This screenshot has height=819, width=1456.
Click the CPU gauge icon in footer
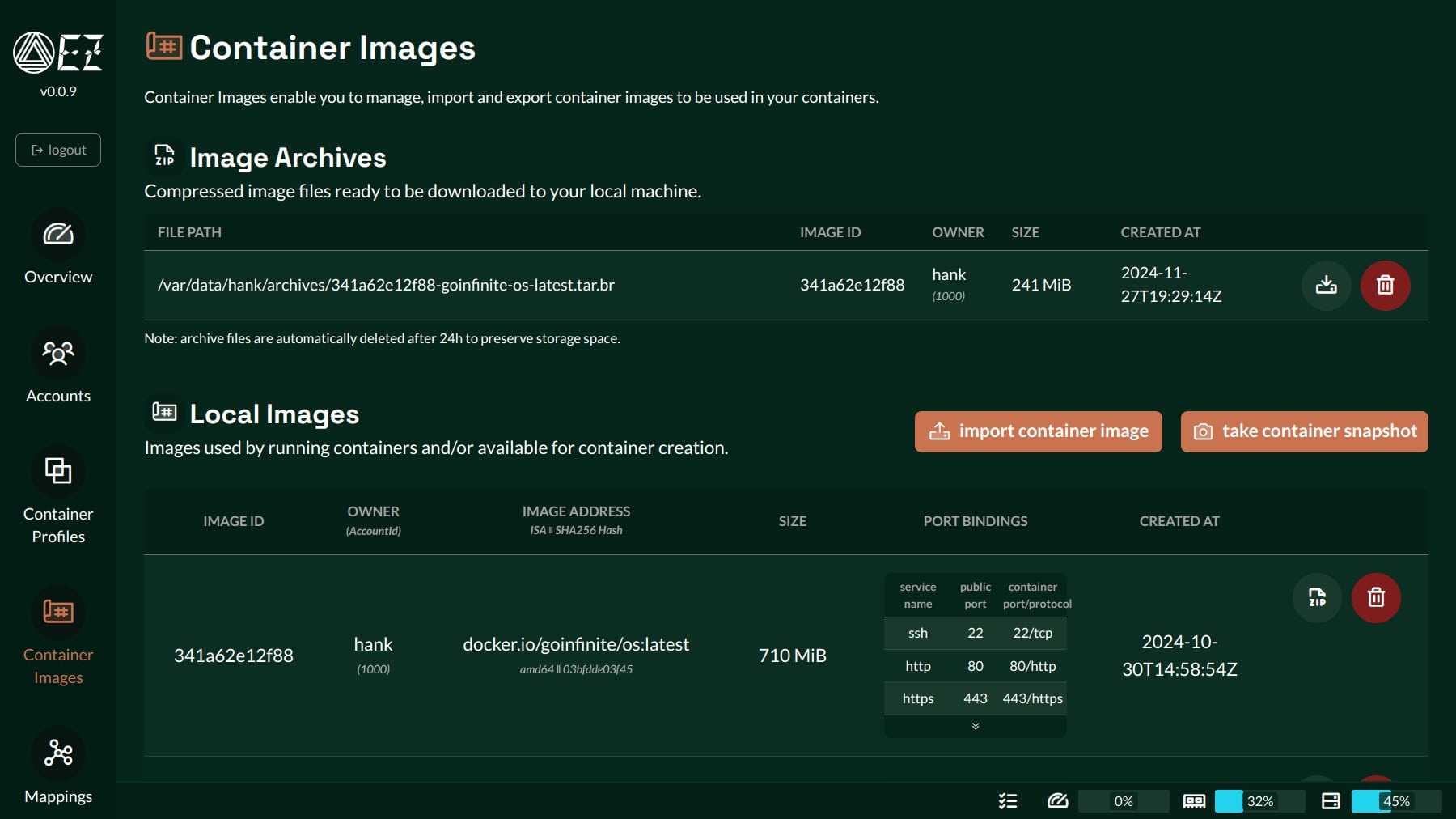coord(1057,801)
